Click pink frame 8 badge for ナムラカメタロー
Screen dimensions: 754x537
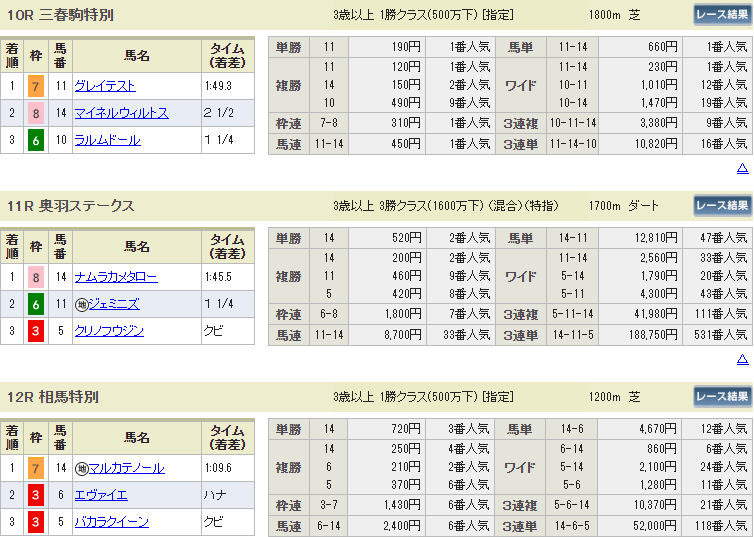36,277
